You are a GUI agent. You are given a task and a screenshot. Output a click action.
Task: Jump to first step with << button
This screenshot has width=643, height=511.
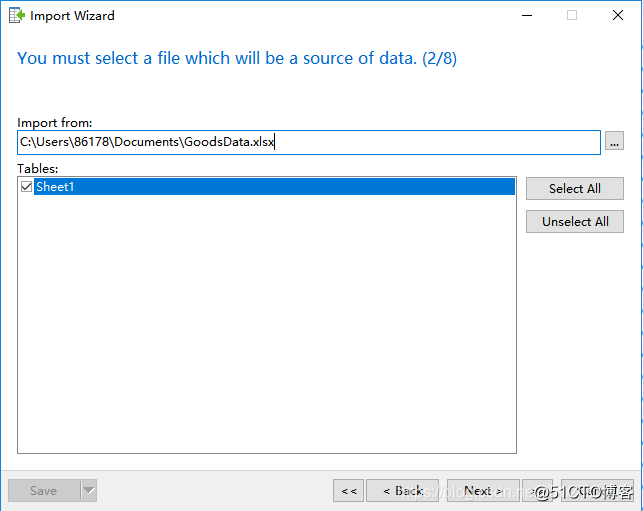click(349, 490)
